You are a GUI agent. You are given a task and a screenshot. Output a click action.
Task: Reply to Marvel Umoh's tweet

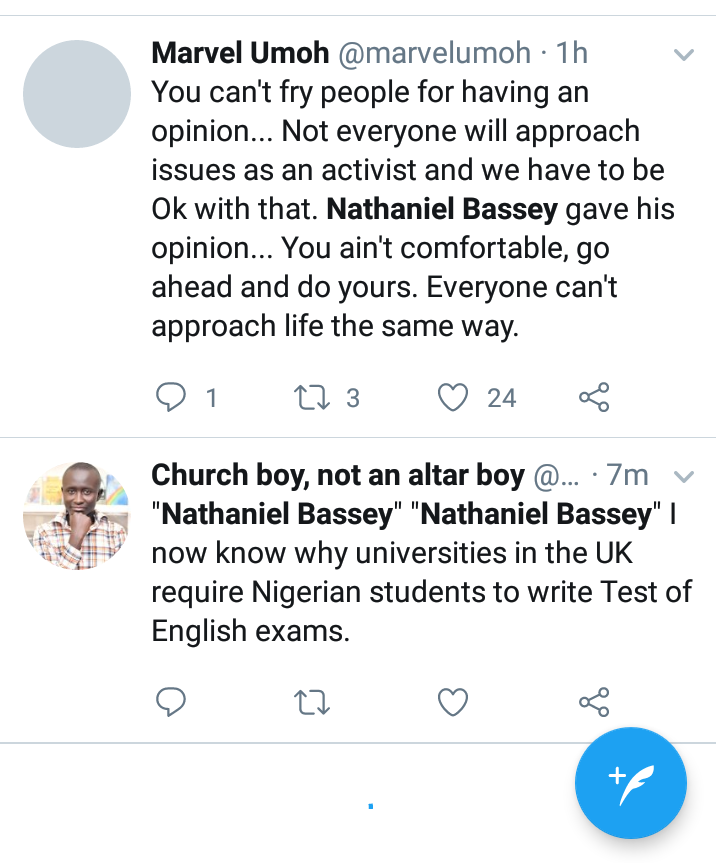pos(172,398)
